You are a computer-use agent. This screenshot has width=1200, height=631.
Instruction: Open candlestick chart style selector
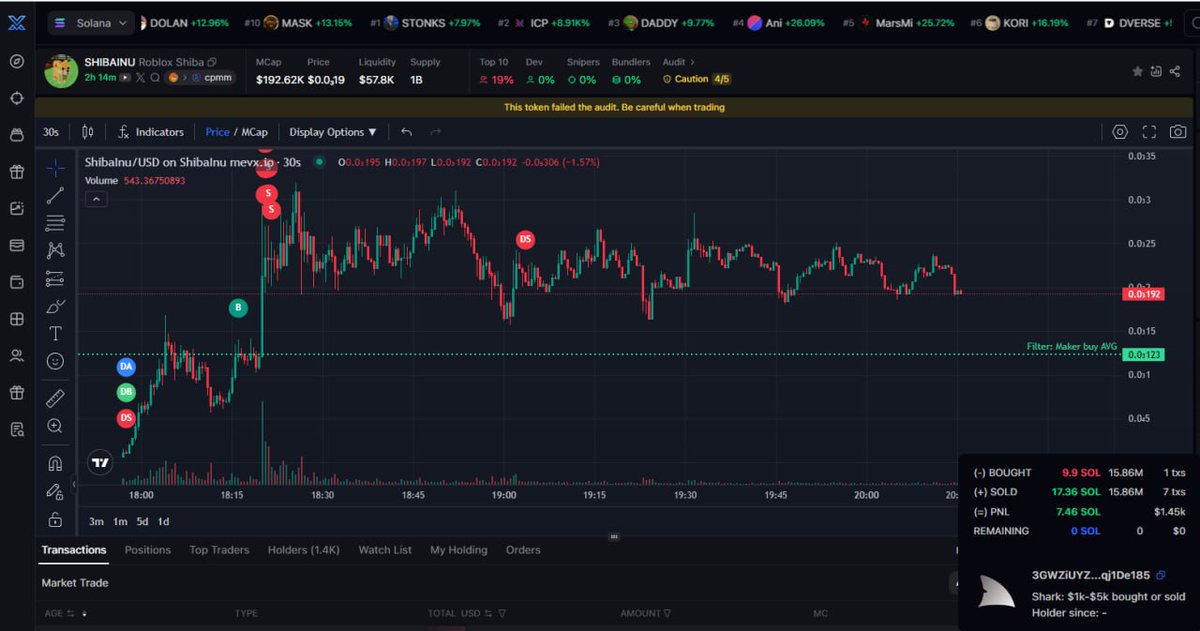click(x=88, y=132)
